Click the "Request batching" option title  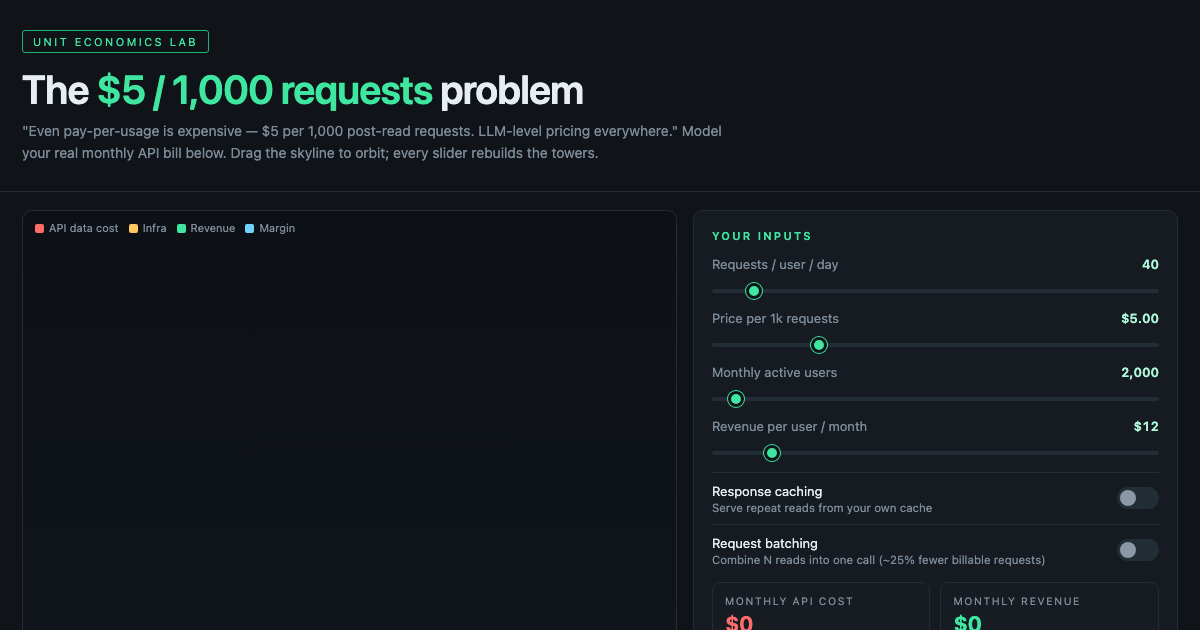click(765, 544)
